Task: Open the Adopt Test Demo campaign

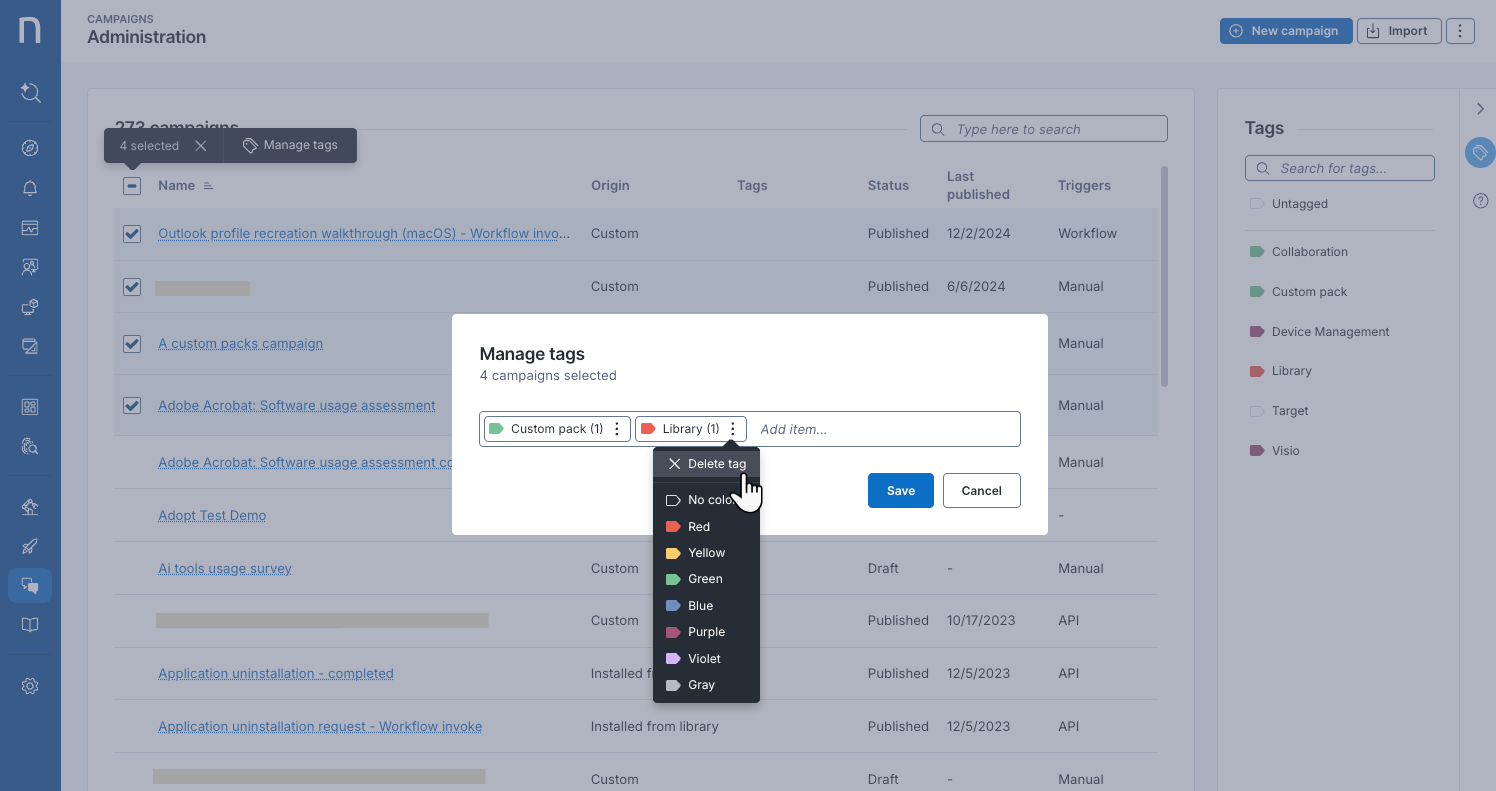Action: tap(212, 515)
